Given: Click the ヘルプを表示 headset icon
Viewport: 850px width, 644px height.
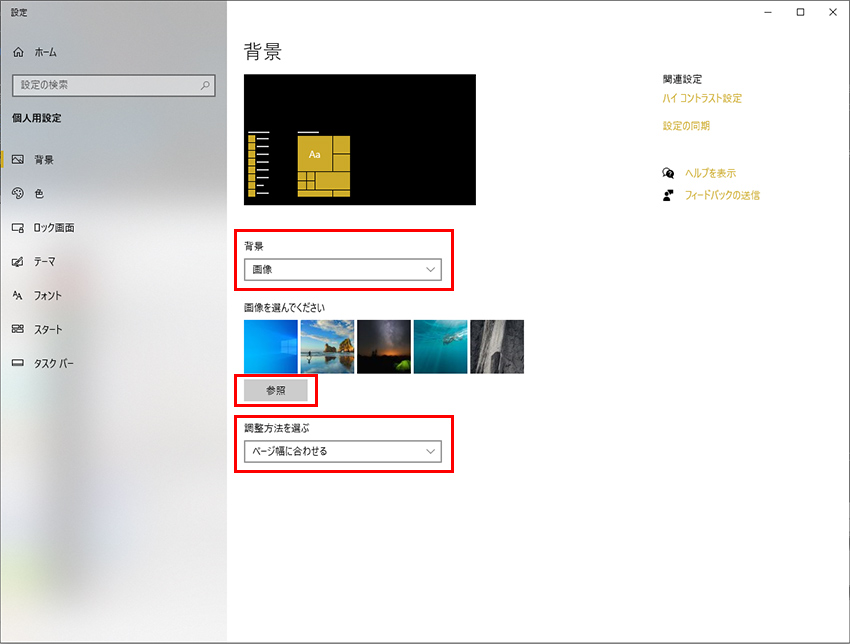Looking at the screenshot, I should (x=670, y=172).
